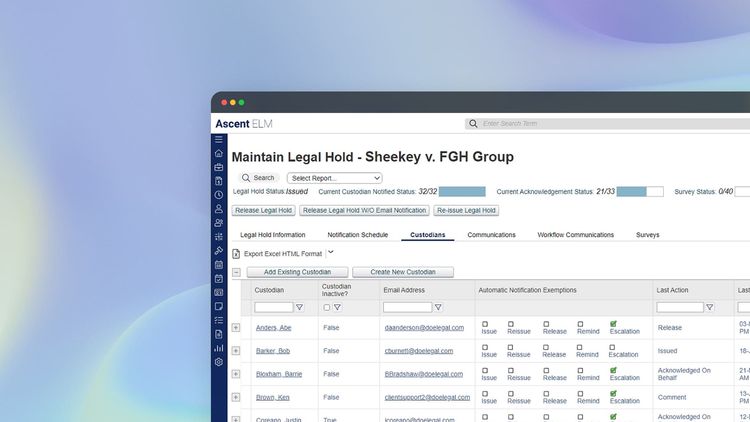Viewport: 750px width, 422px height.
Task: Click Acknowledgement Status progress bar
Action: (x=640, y=191)
